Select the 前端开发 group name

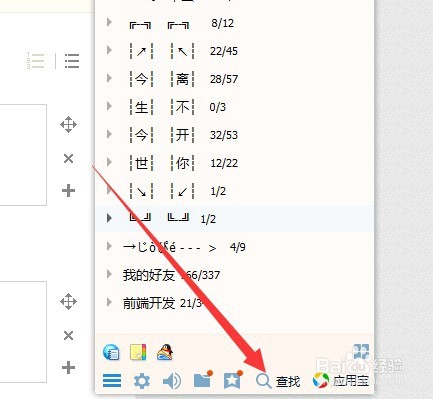point(149,303)
